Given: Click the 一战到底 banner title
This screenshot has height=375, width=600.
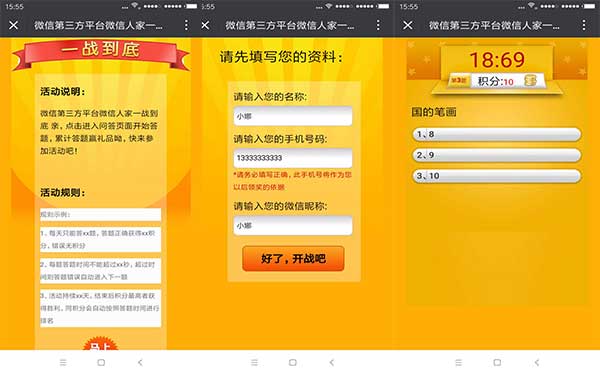Looking at the screenshot, I should pyautogui.click(x=100, y=50).
